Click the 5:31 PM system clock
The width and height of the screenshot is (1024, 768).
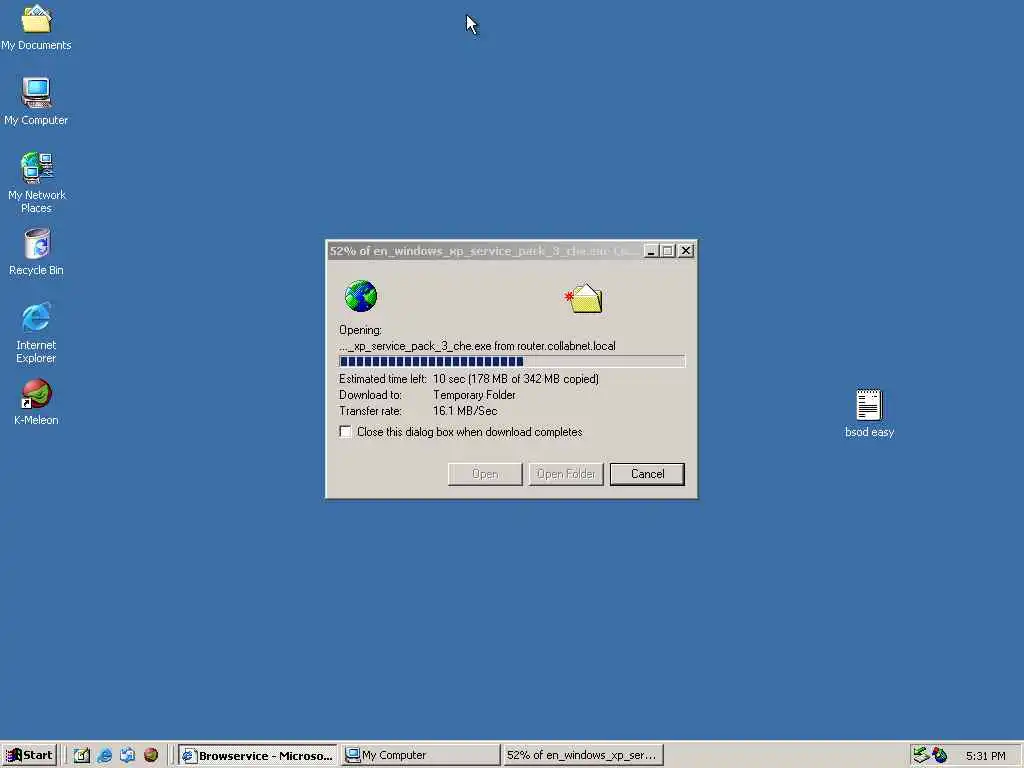tap(985, 756)
